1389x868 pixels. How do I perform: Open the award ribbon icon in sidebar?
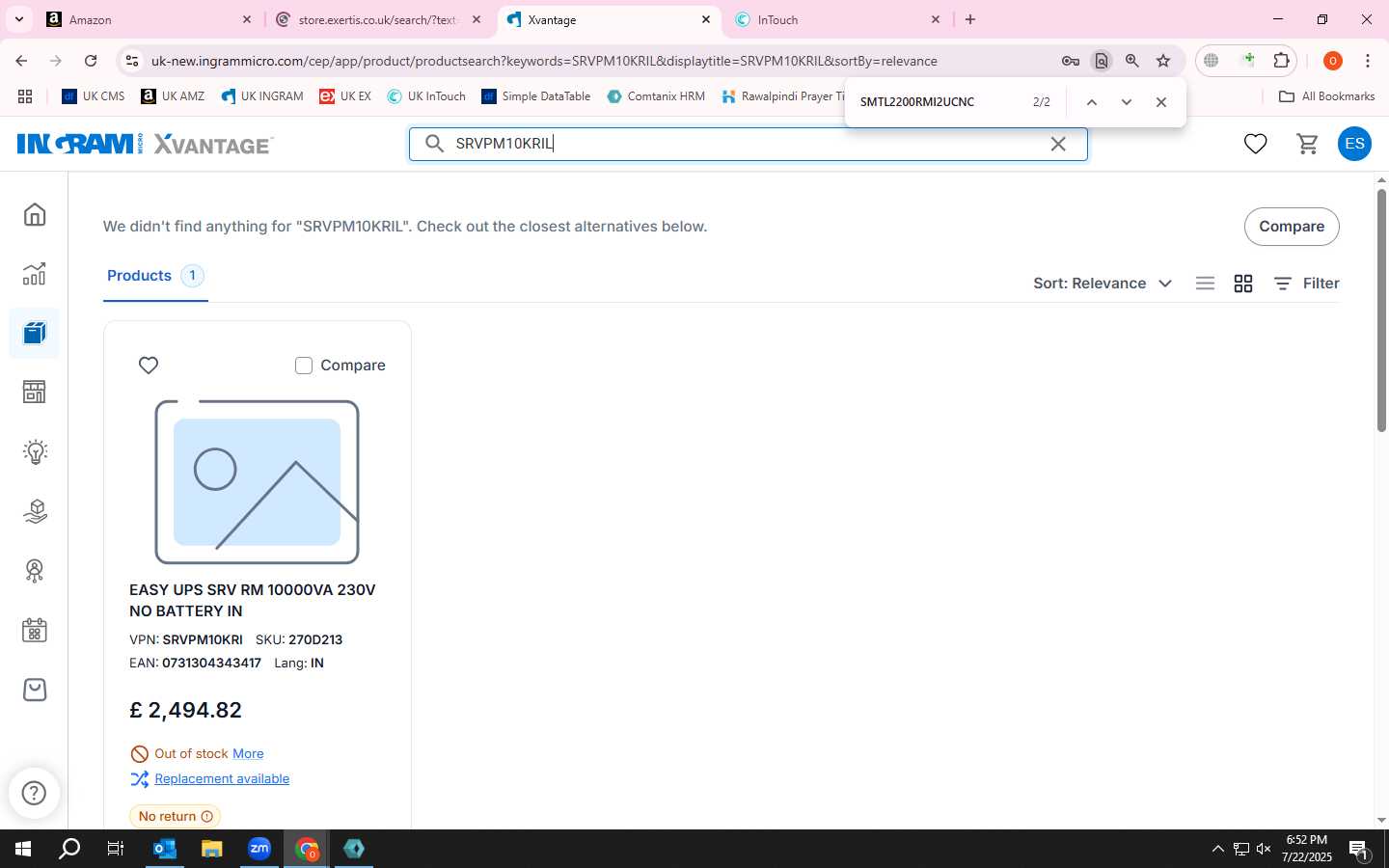(x=35, y=571)
